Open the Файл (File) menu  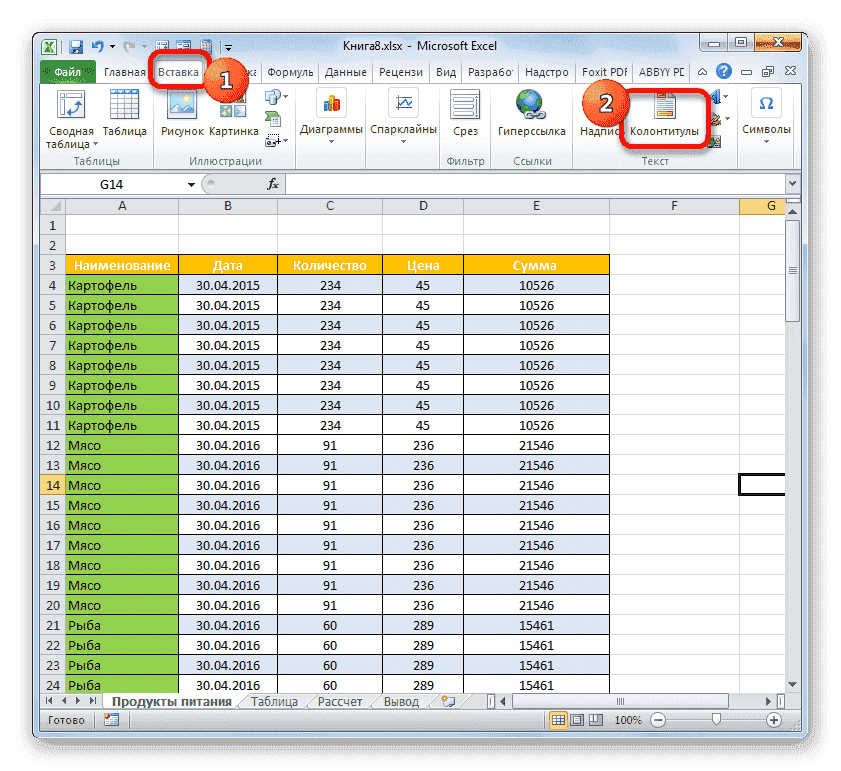(68, 73)
